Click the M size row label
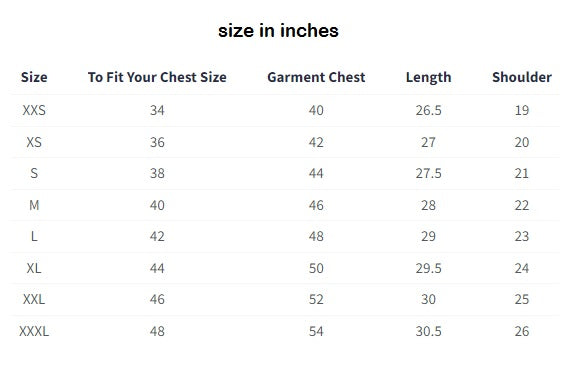This screenshot has height=385, width=576. pyautogui.click(x=34, y=205)
